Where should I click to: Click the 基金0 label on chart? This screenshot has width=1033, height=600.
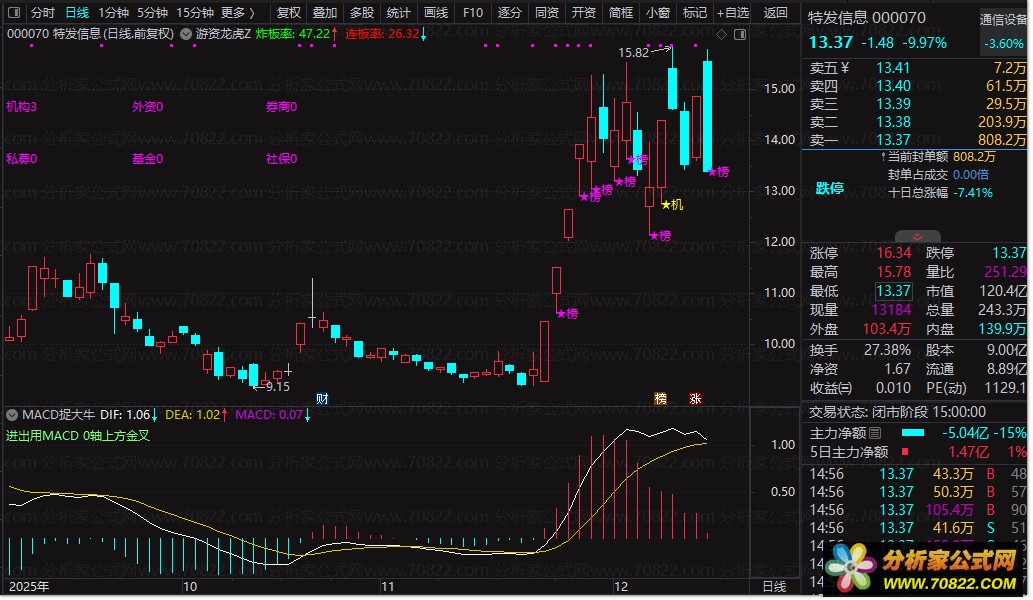coord(148,159)
